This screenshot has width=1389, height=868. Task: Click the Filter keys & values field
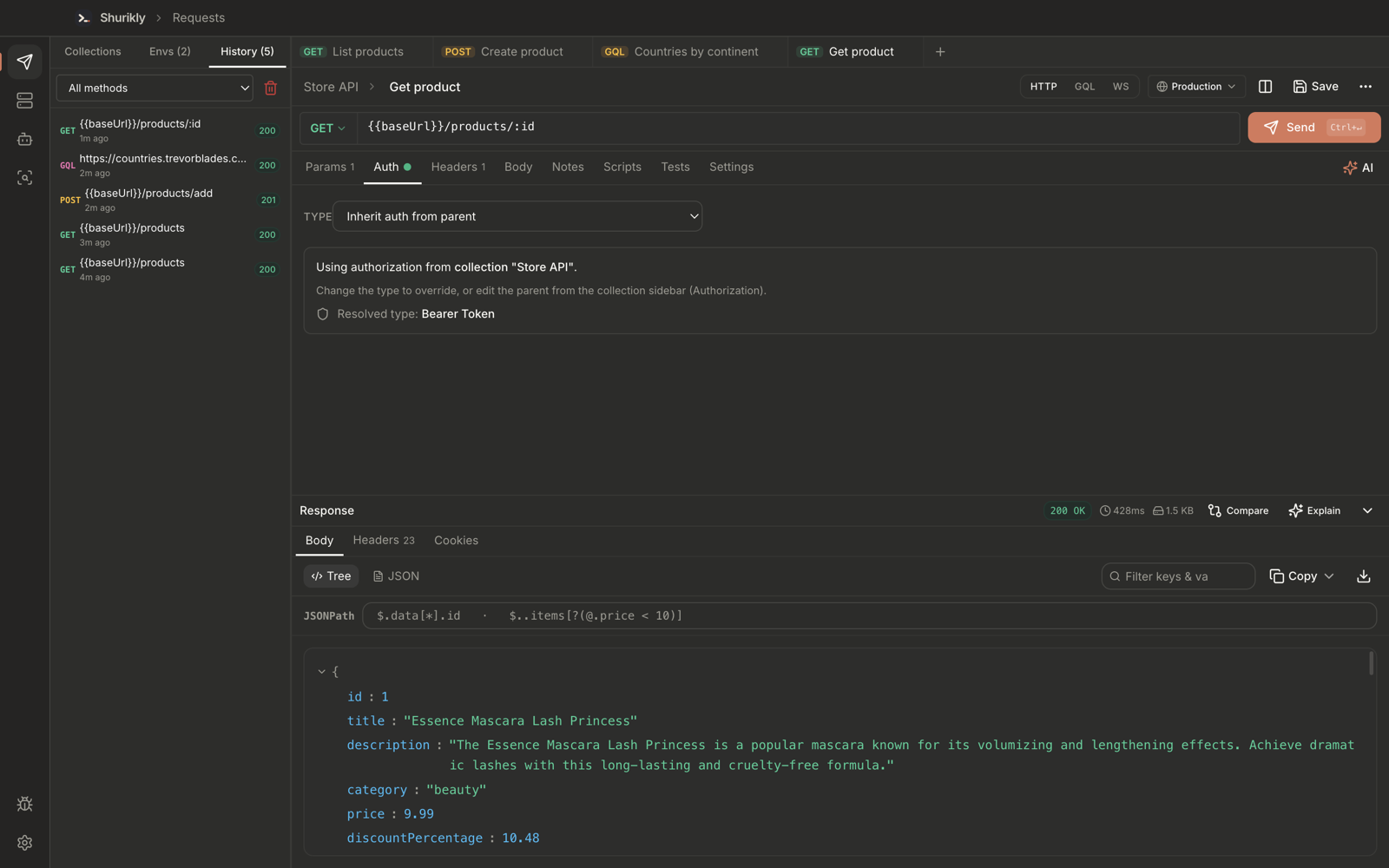point(1178,576)
